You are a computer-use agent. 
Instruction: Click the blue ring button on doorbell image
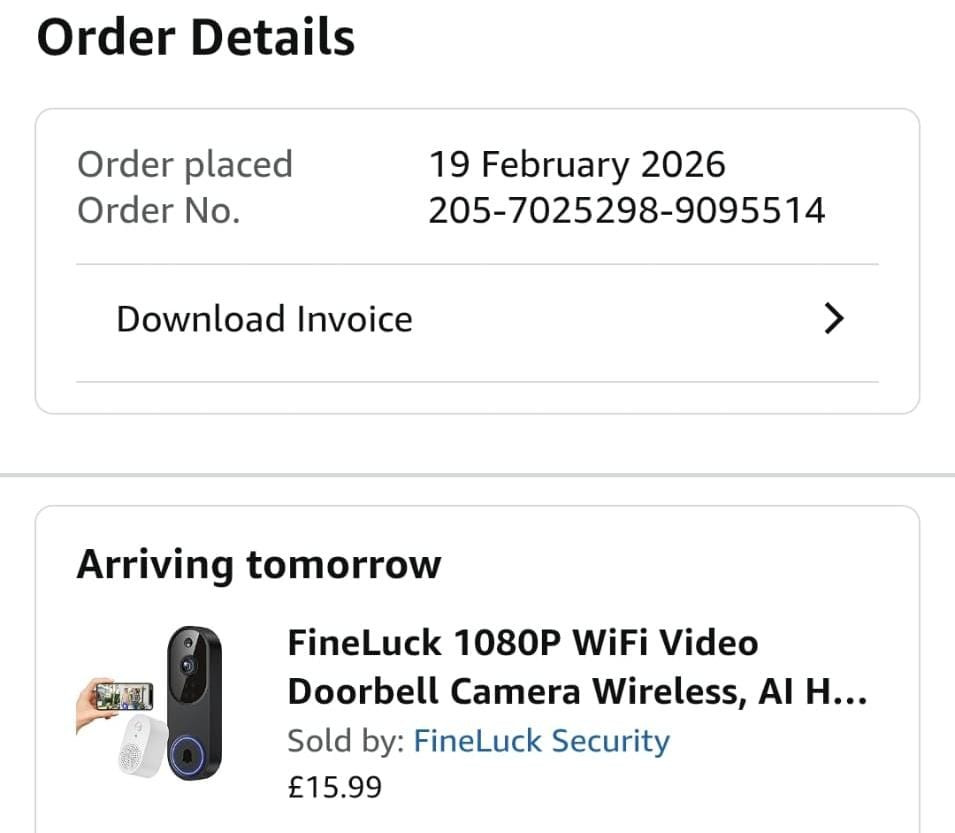tap(187, 751)
